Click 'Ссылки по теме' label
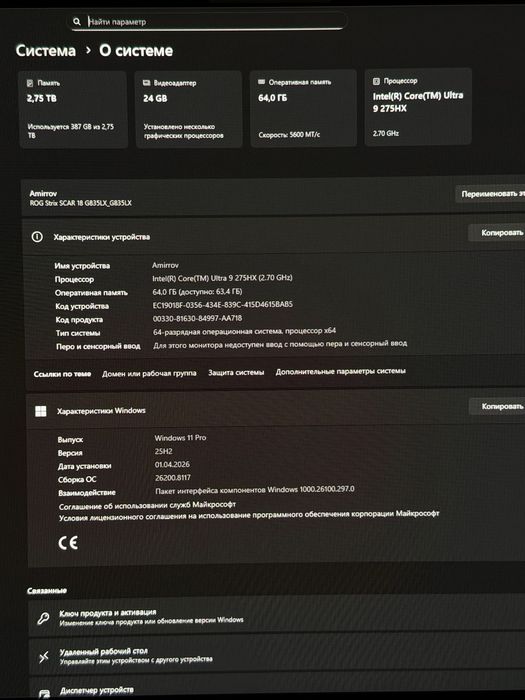Screen dimensions: 525x700 [62, 374]
